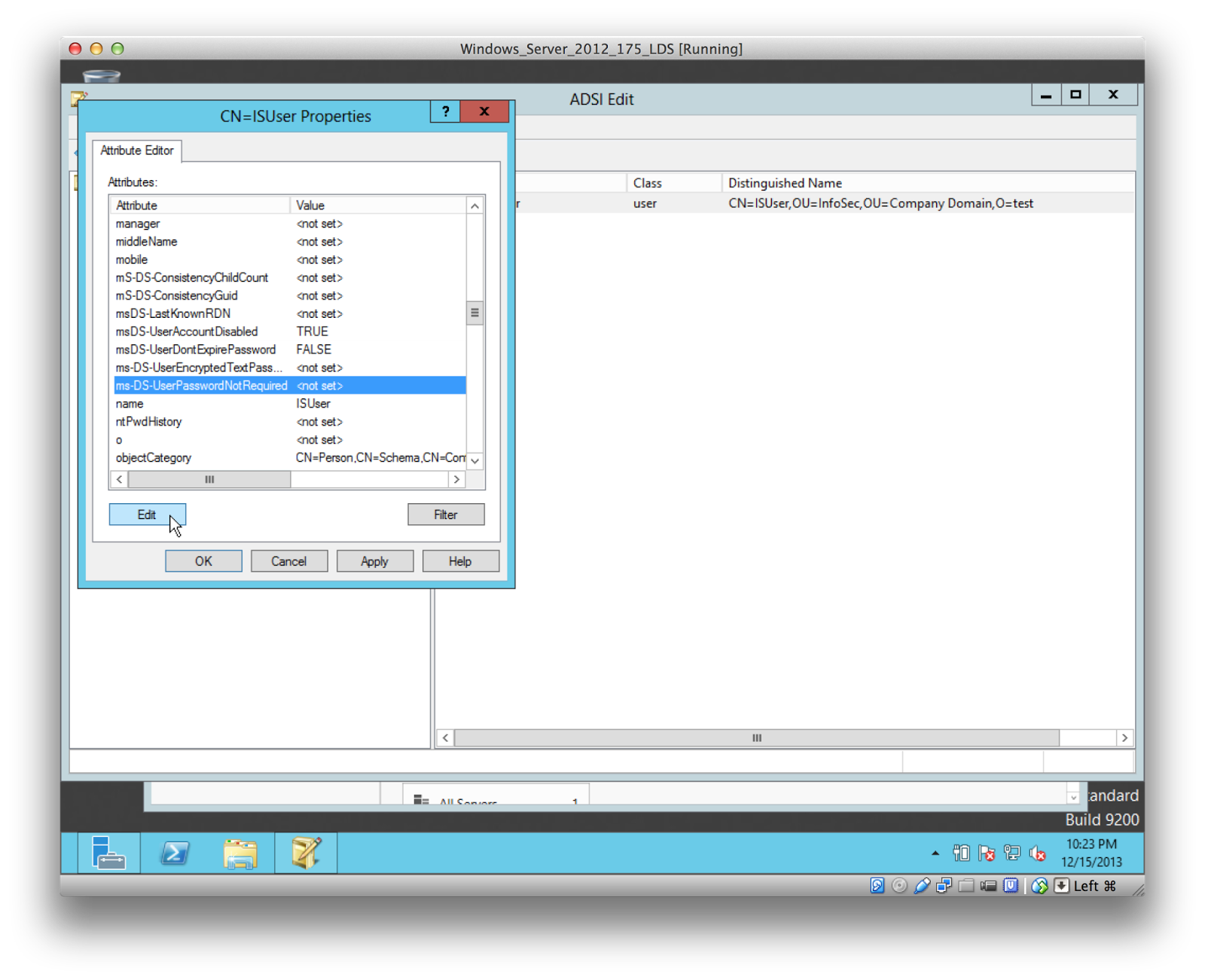Open the Action Center flag icon
The image size is (1205, 980).
point(987,853)
